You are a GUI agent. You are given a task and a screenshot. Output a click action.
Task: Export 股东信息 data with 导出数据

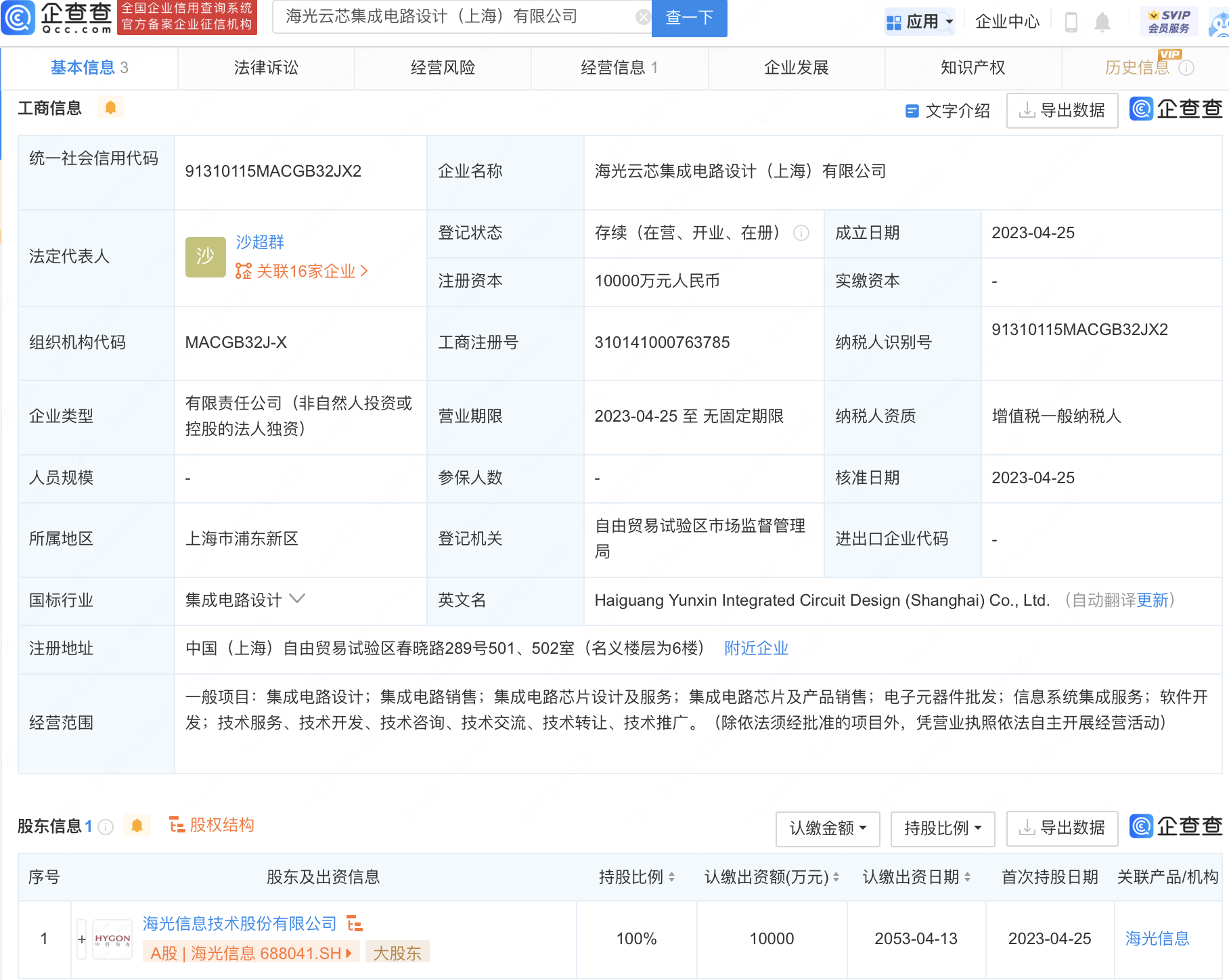point(1063,828)
